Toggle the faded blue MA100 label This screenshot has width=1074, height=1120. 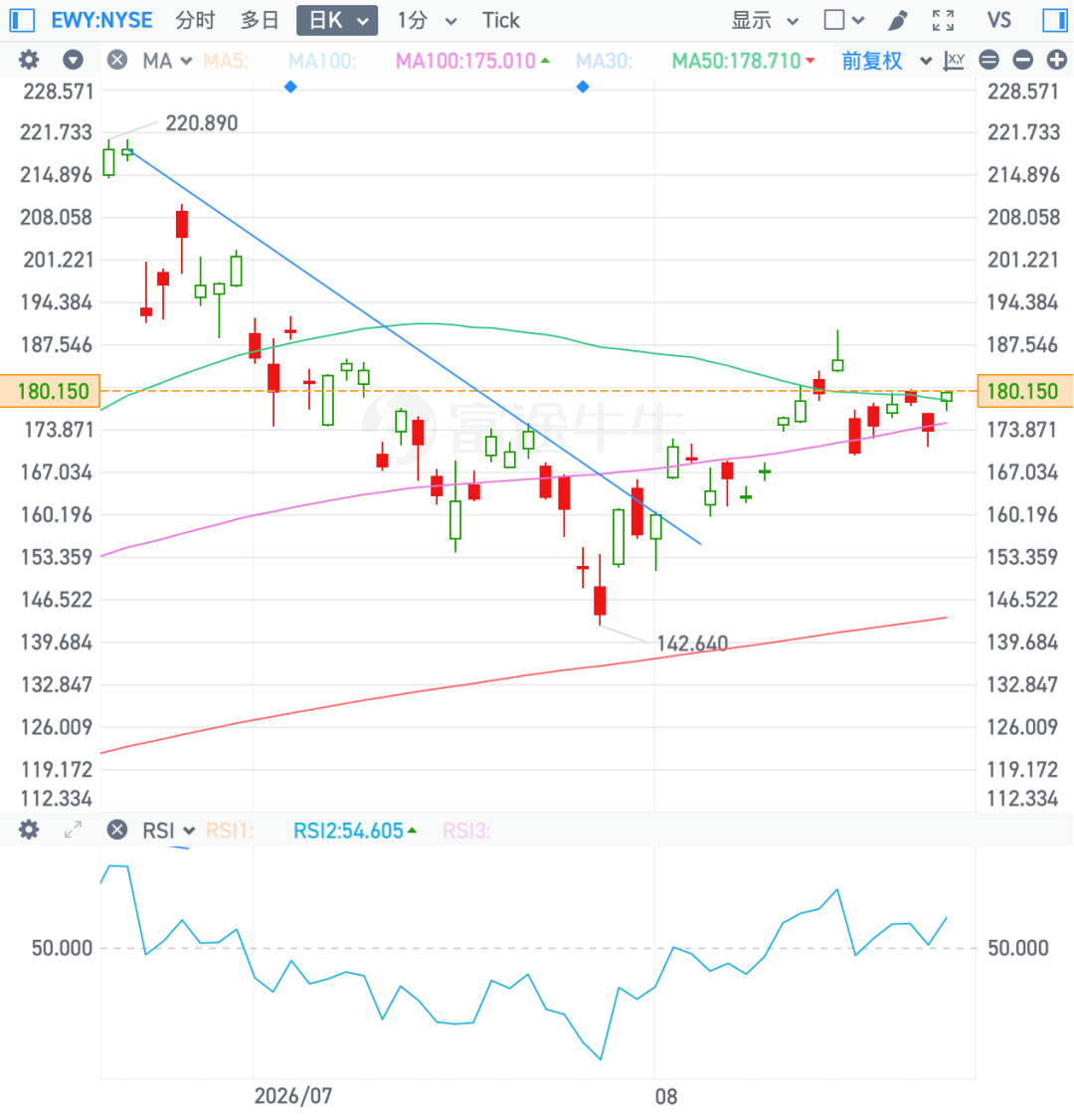pos(322,61)
